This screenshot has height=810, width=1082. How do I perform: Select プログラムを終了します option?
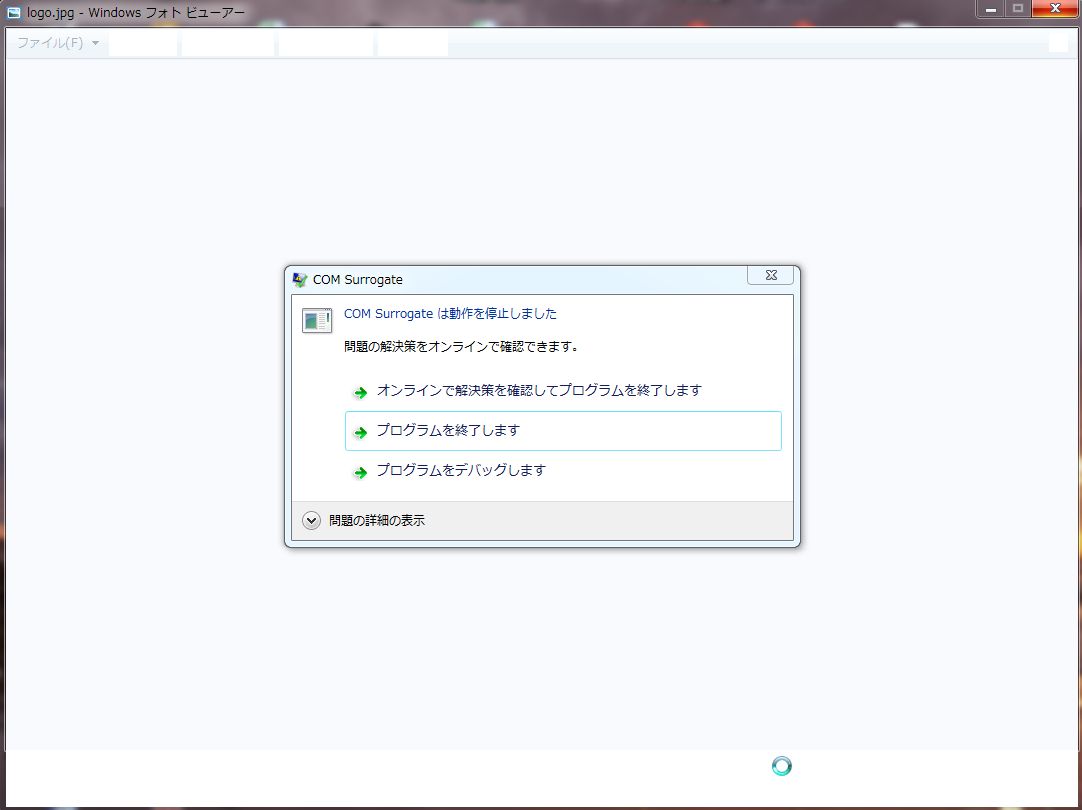[x=563, y=431]
